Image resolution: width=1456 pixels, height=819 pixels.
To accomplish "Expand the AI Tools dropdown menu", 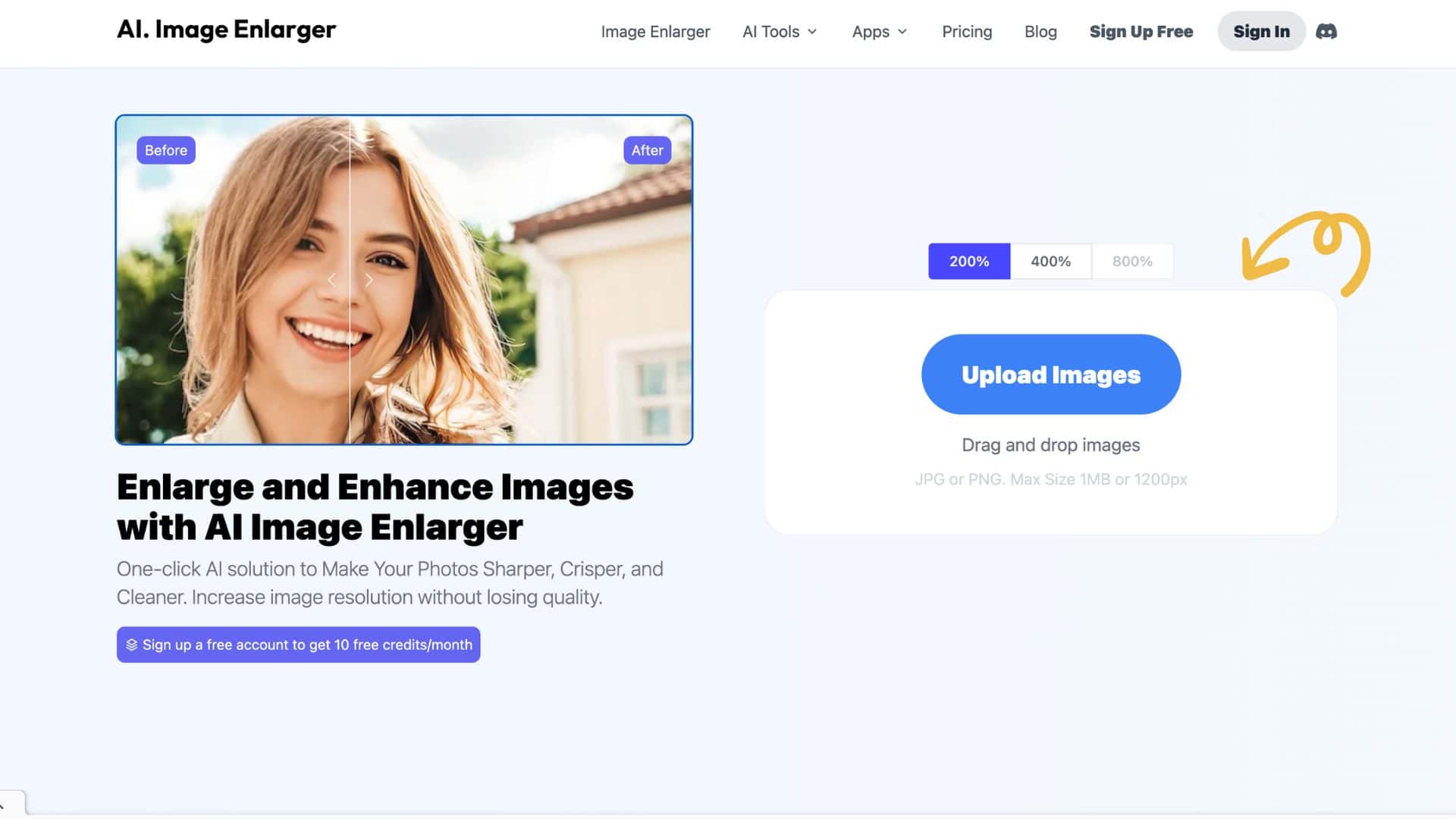I will 771,32.
